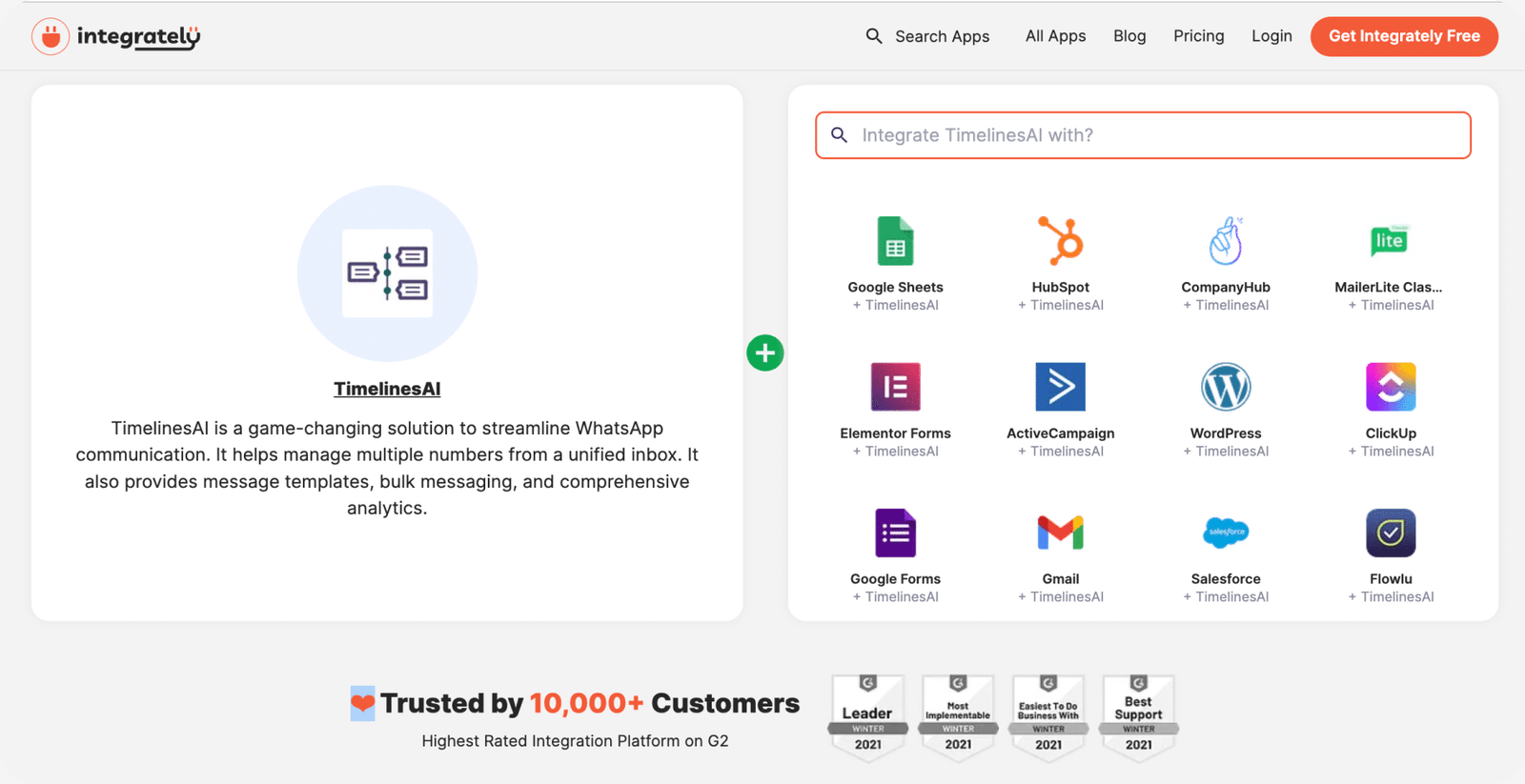
Task: Click the Flowlu text label
Action: 1391,578
